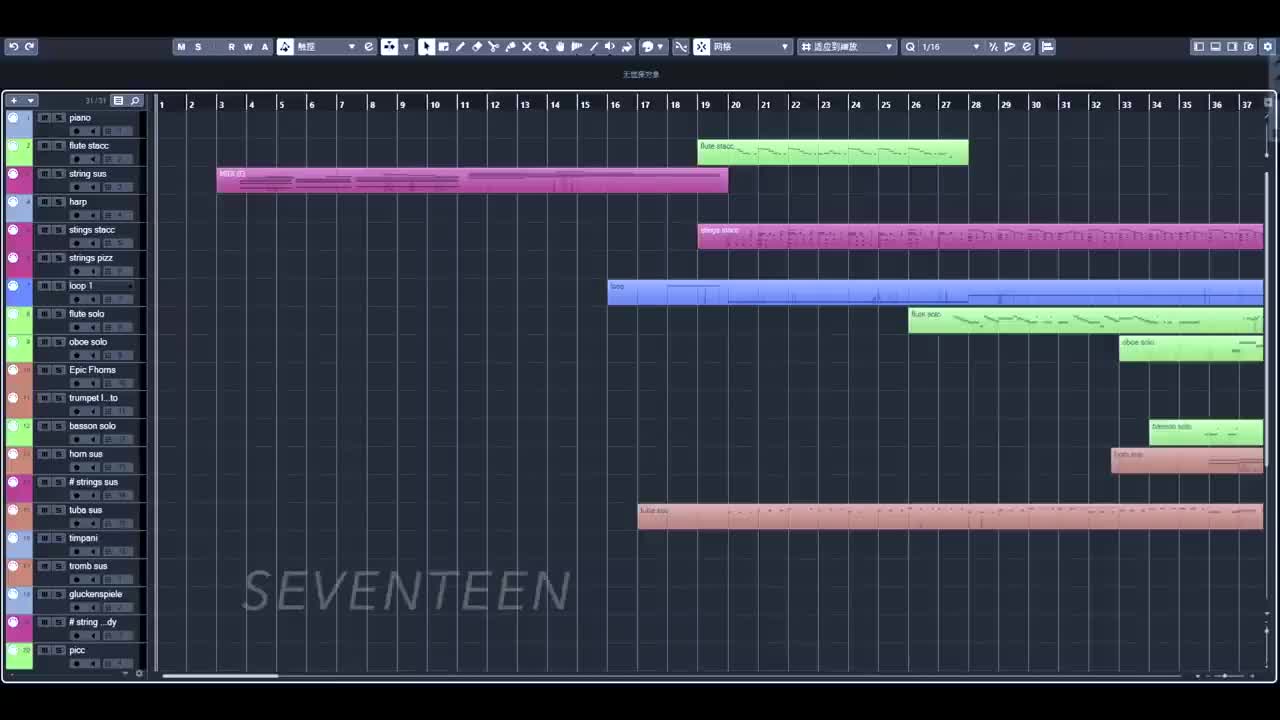The image size is (1280, 720).
Task: Toggle the Snap on/off button
Action: (702, 46)
